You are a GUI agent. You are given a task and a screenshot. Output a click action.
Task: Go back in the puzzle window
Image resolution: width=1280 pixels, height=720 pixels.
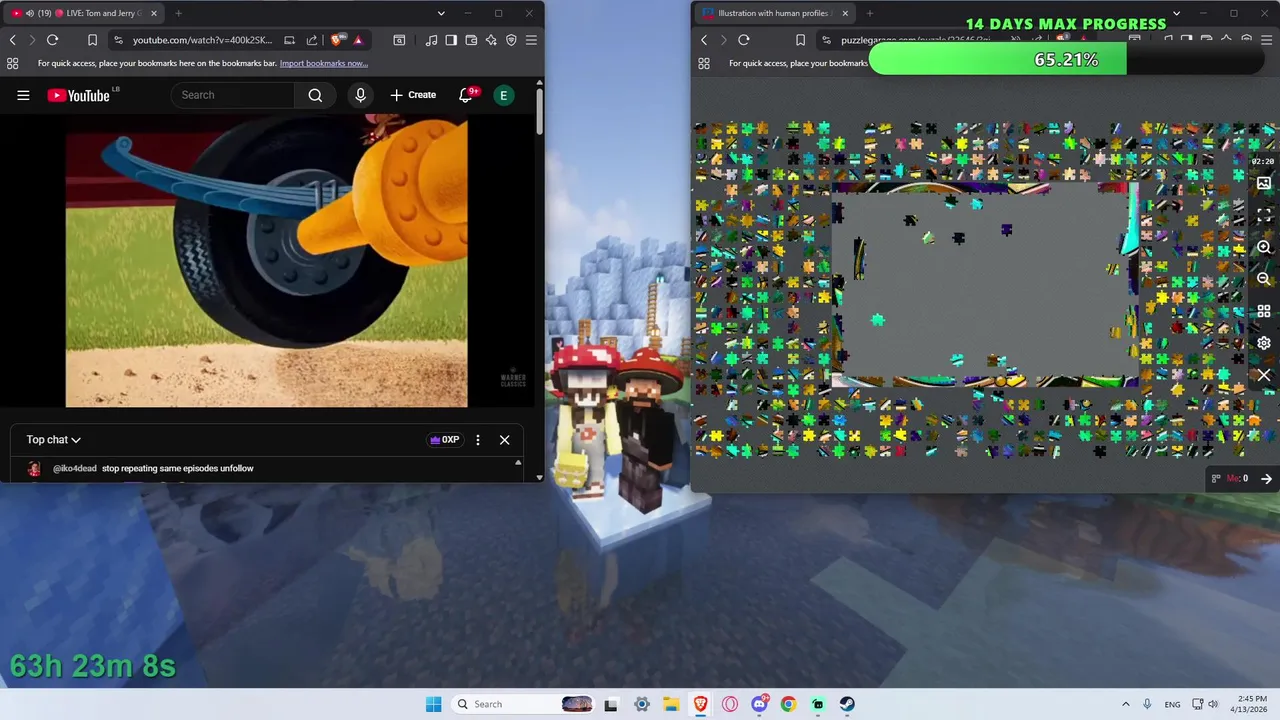pyautogui.click(x=704, y=40)
